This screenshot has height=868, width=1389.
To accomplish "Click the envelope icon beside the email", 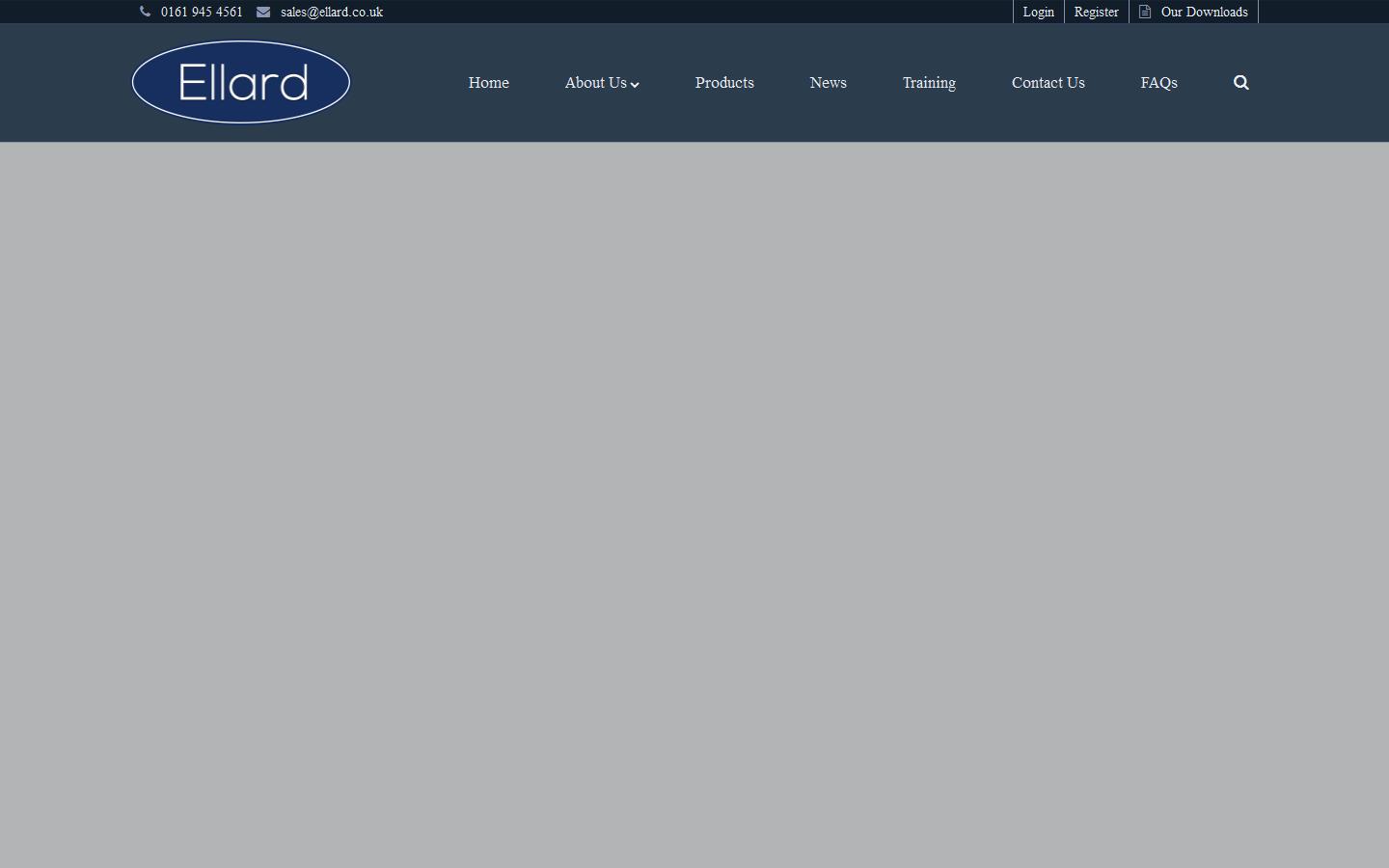I will click(x=263, y=12).
